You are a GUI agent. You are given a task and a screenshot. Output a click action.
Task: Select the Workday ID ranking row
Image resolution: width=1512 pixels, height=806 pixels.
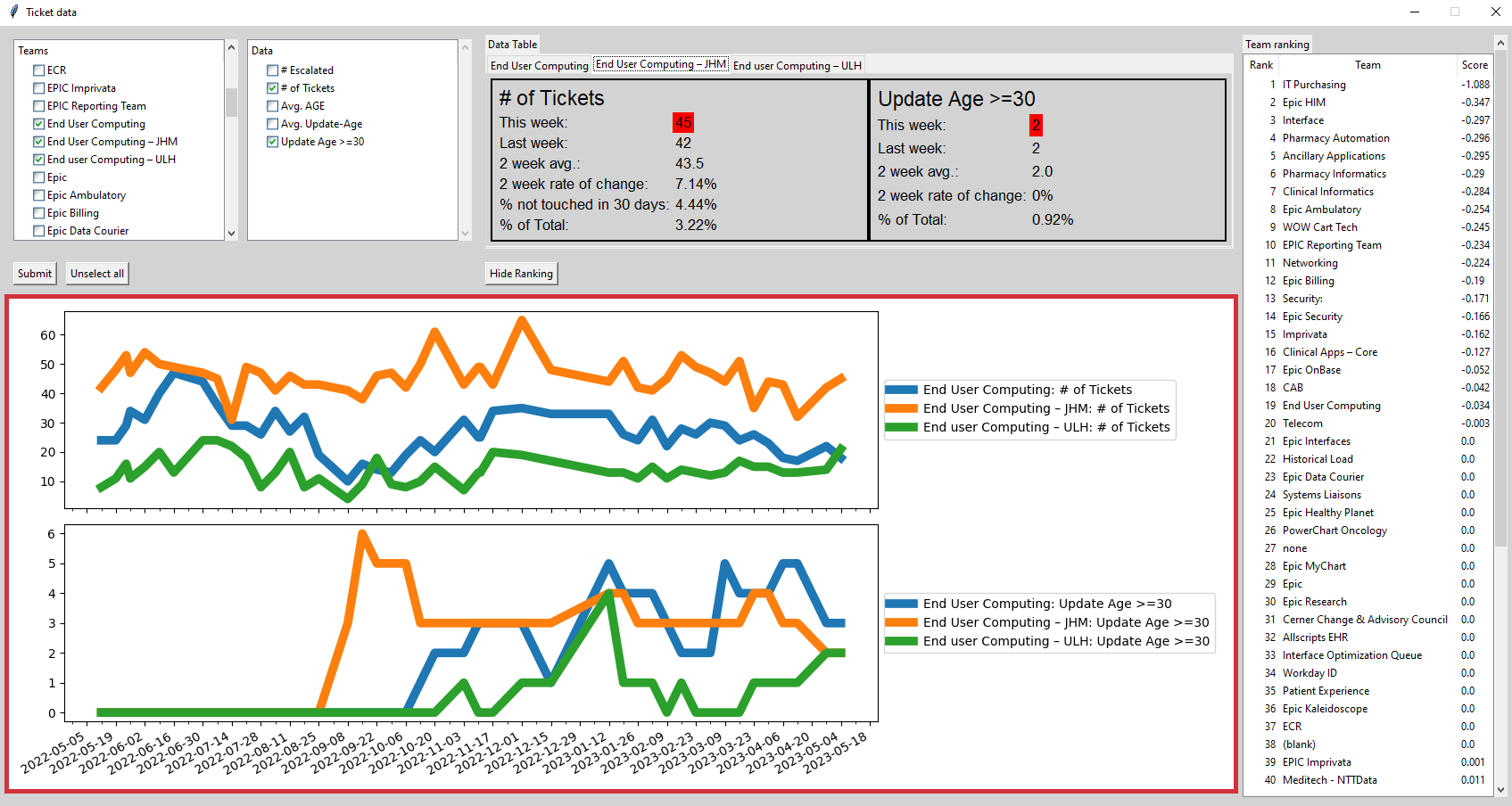pos(1367,673)
